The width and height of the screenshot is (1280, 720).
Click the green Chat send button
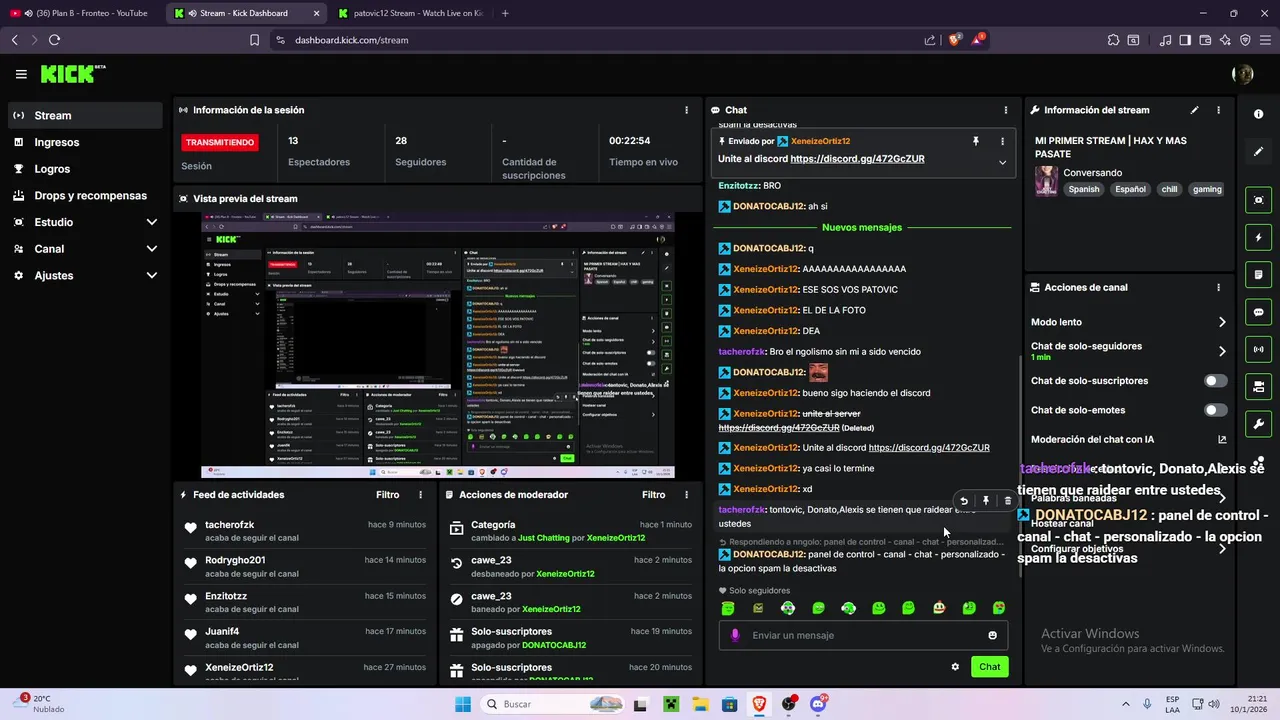989,667
